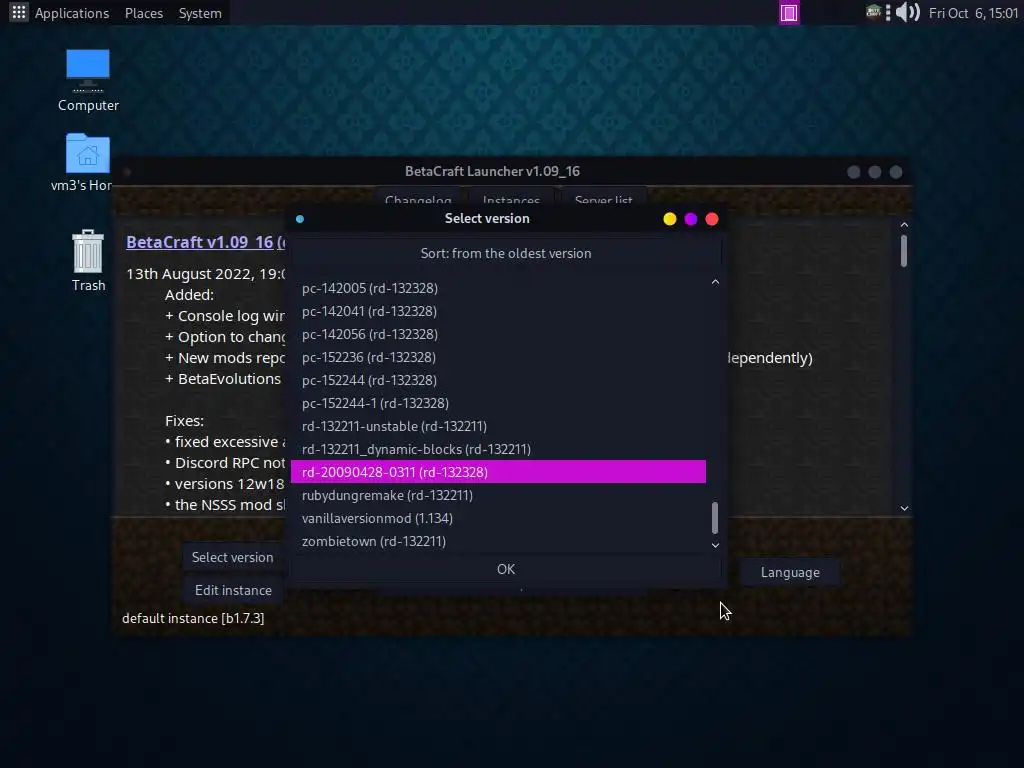The image size is (1024, 768).
Task: Select version rd-132211-unstable (rd-132211)
Action: click(498, 426)
